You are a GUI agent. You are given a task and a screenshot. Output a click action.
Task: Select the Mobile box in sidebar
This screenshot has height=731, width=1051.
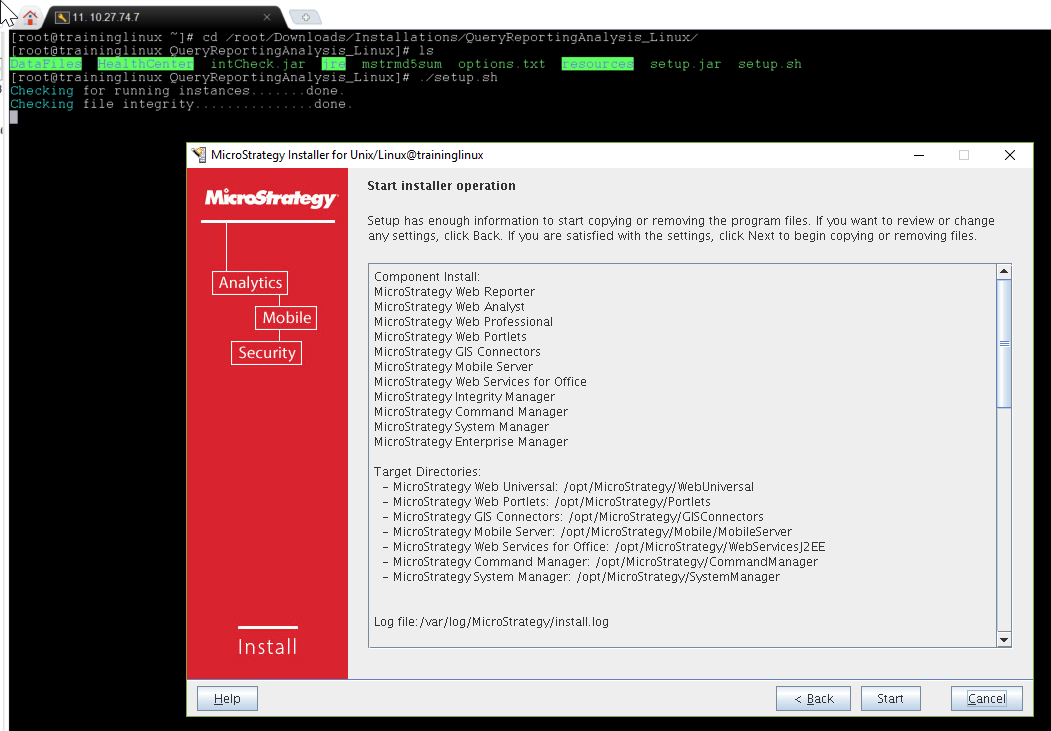coord(286,318)
